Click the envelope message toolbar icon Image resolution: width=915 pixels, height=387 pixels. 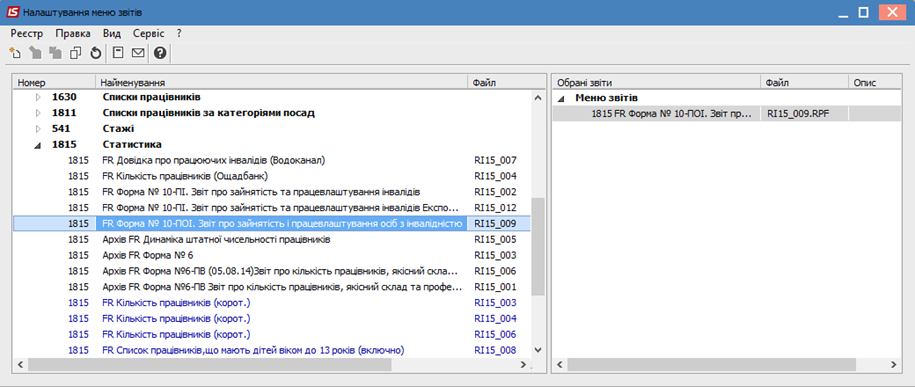138,53
